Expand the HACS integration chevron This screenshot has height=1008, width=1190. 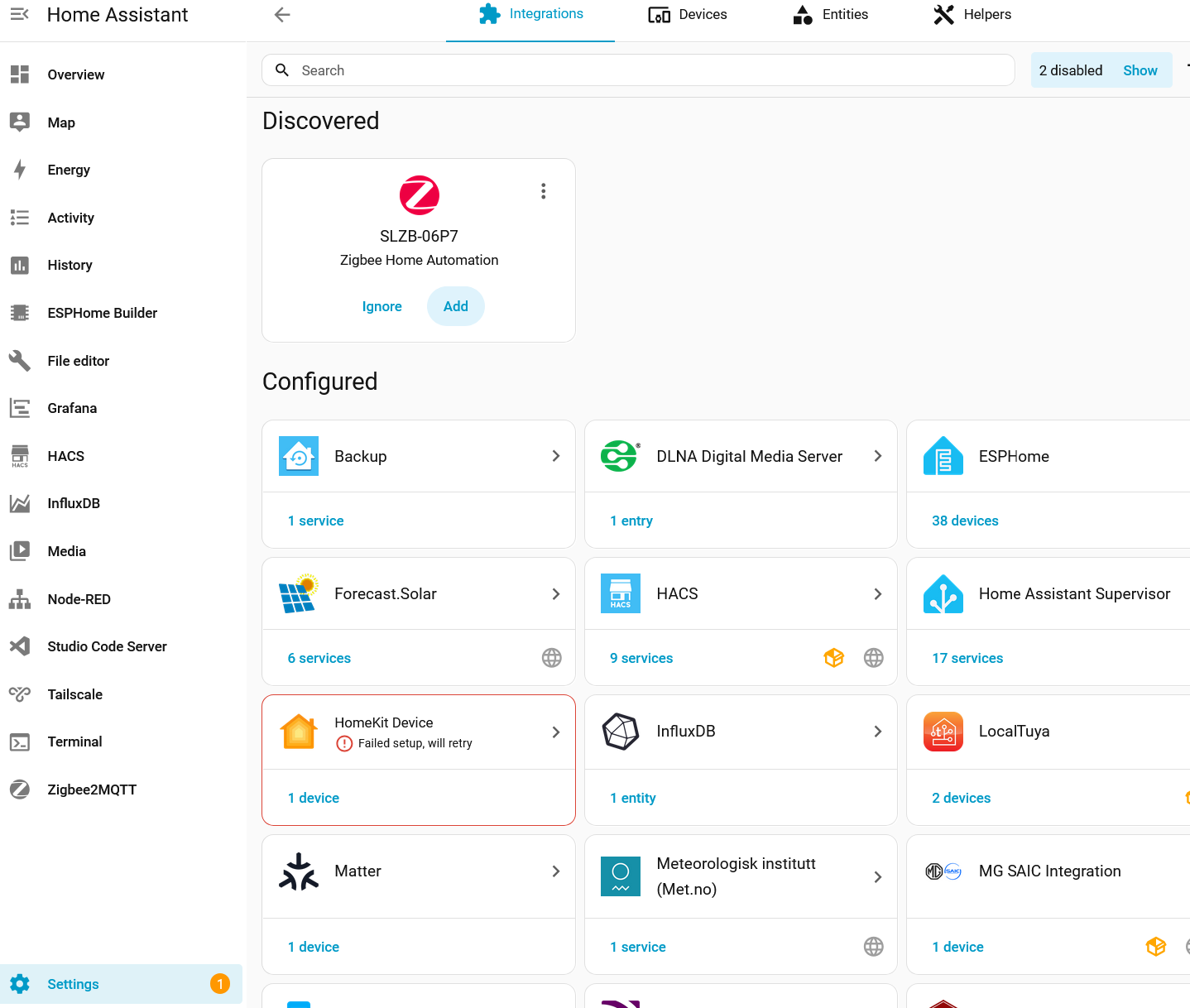(x=878, y=594)
